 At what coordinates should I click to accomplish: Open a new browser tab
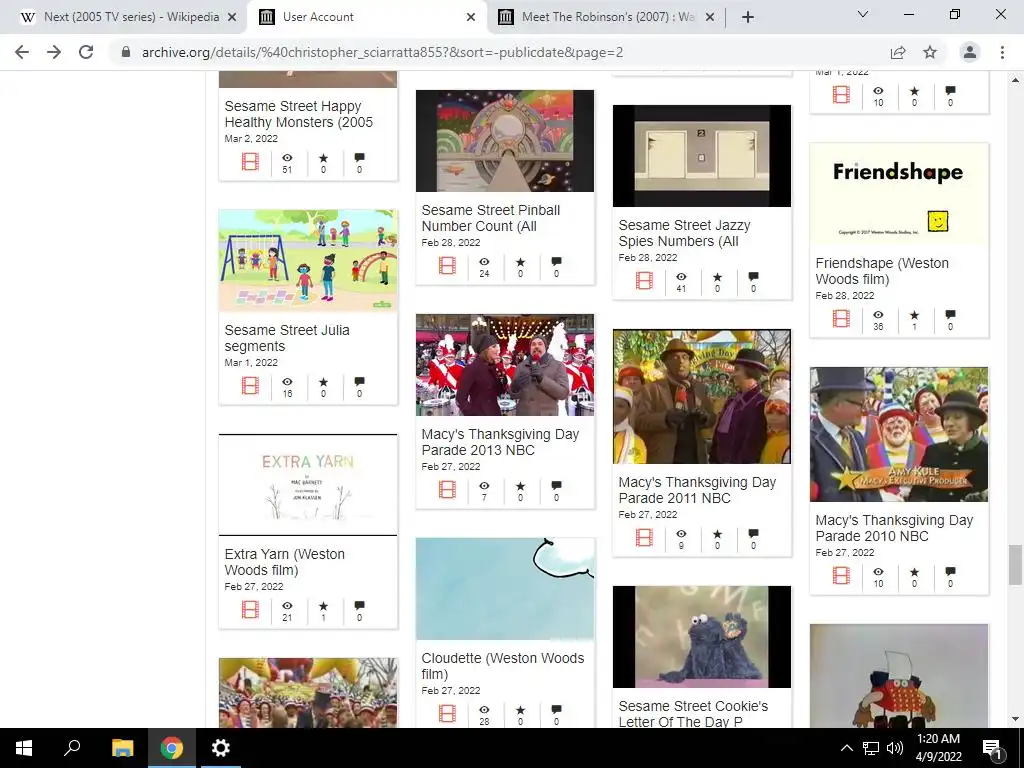(x=748, y=17)
